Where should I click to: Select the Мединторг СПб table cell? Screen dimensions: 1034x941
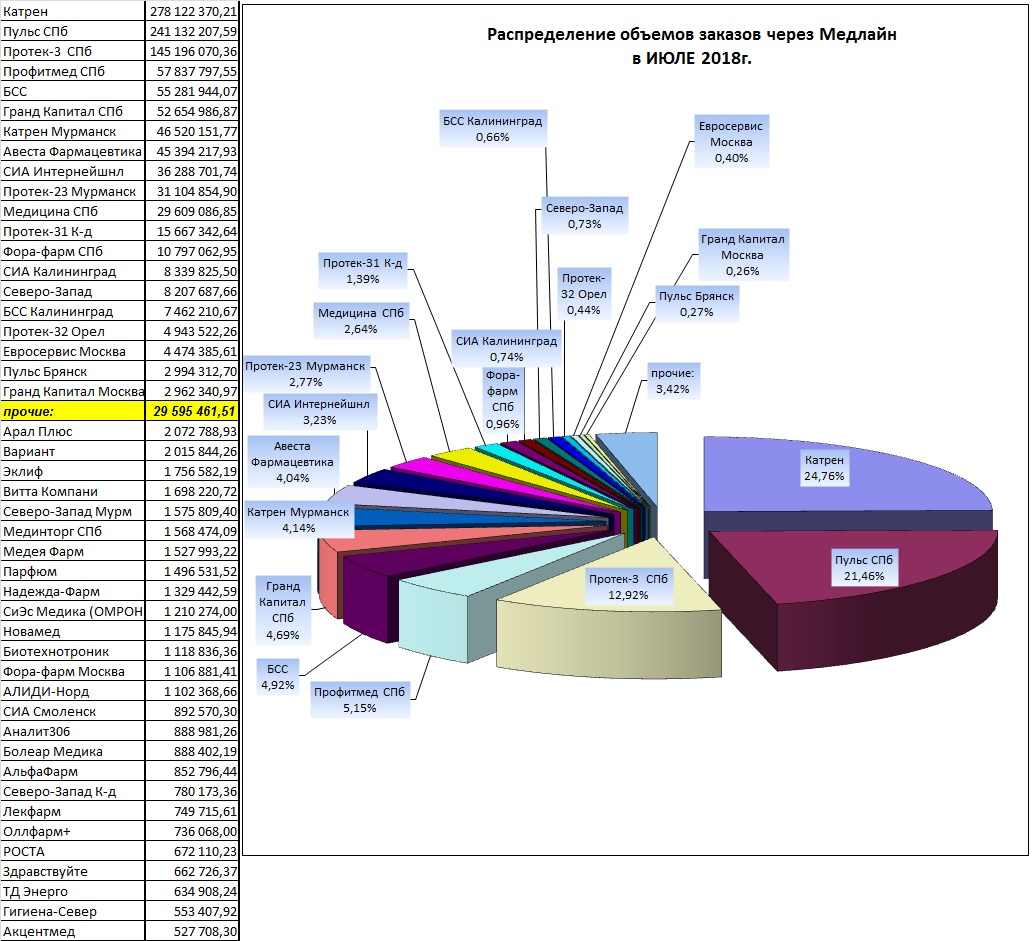(x=73, y=531)
